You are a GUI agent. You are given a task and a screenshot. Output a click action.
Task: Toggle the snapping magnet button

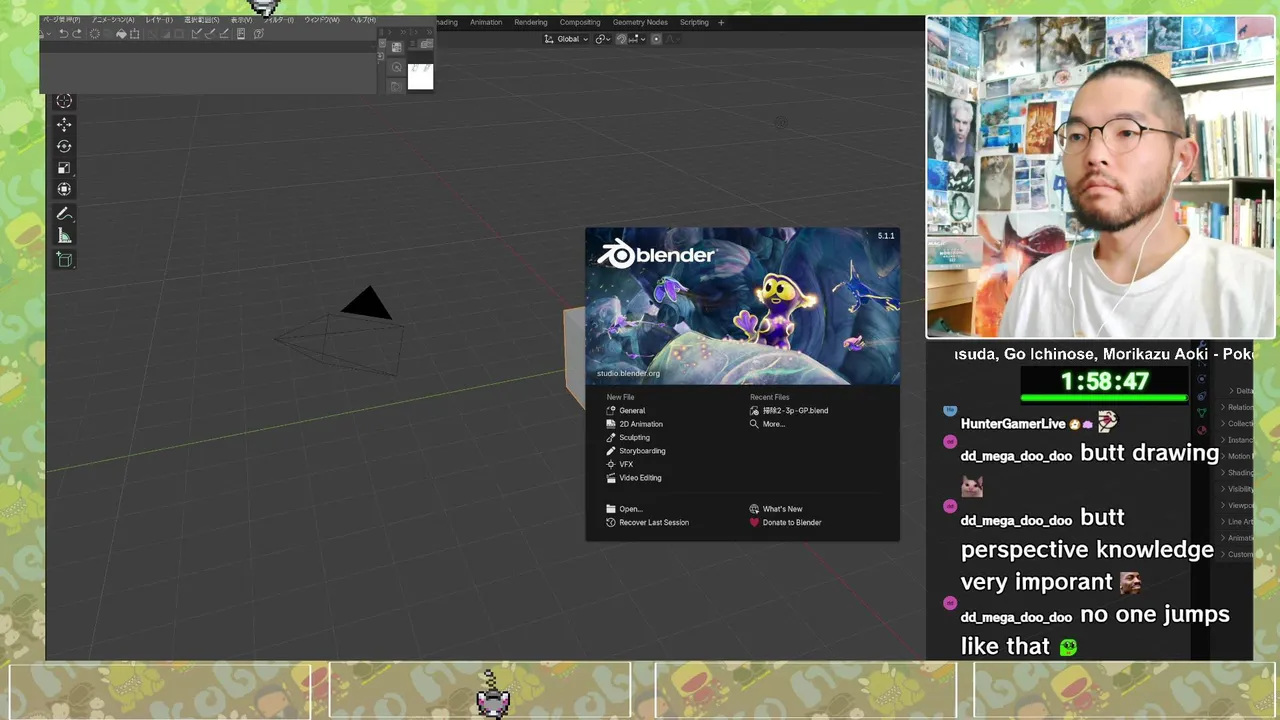tap(621, 39)
